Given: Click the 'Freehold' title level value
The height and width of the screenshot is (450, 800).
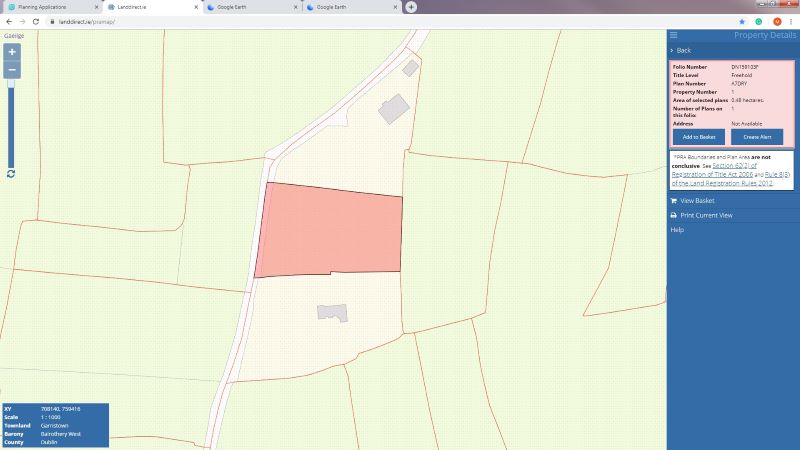Looking at the screenshot, I should [x=741, y=75].
